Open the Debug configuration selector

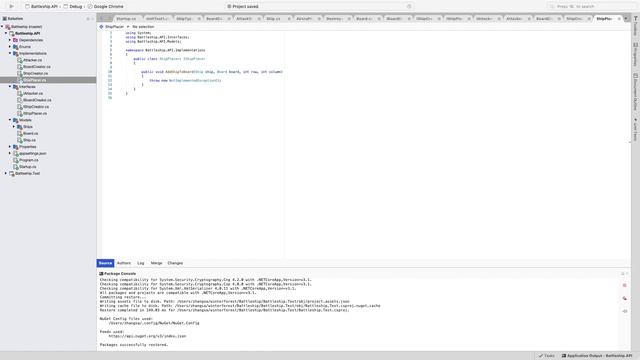pos(73,7)
